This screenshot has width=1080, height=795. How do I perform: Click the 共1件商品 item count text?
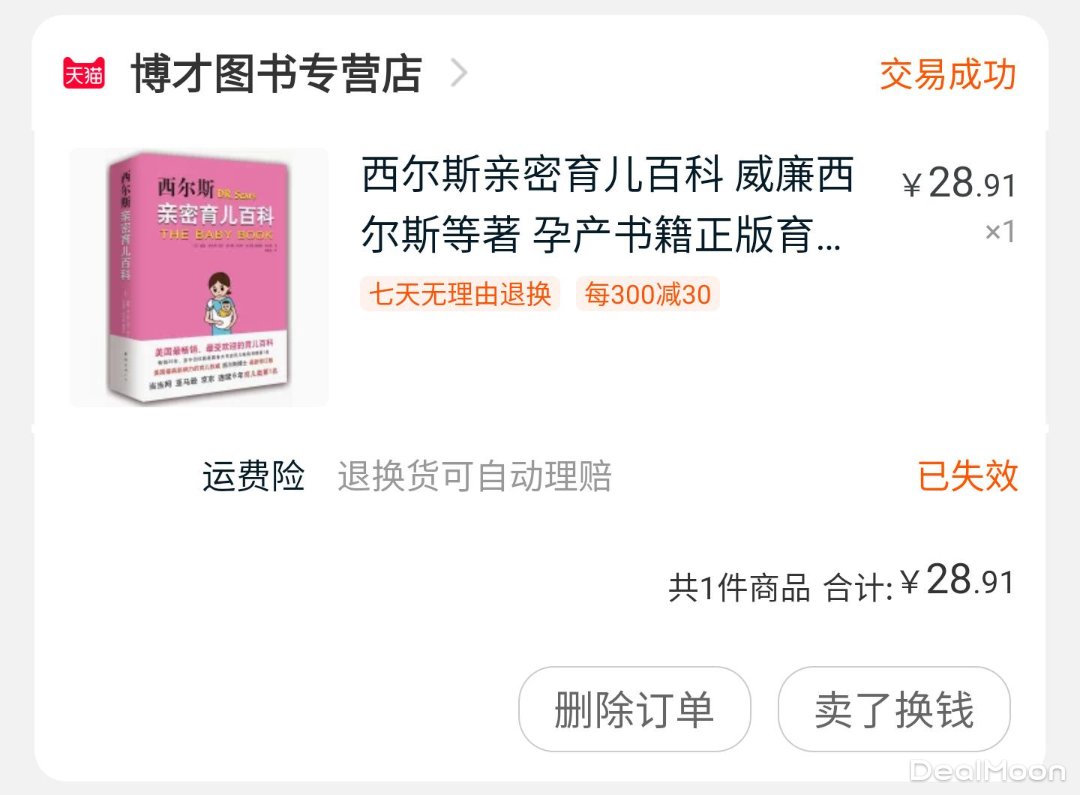(739, 588)
